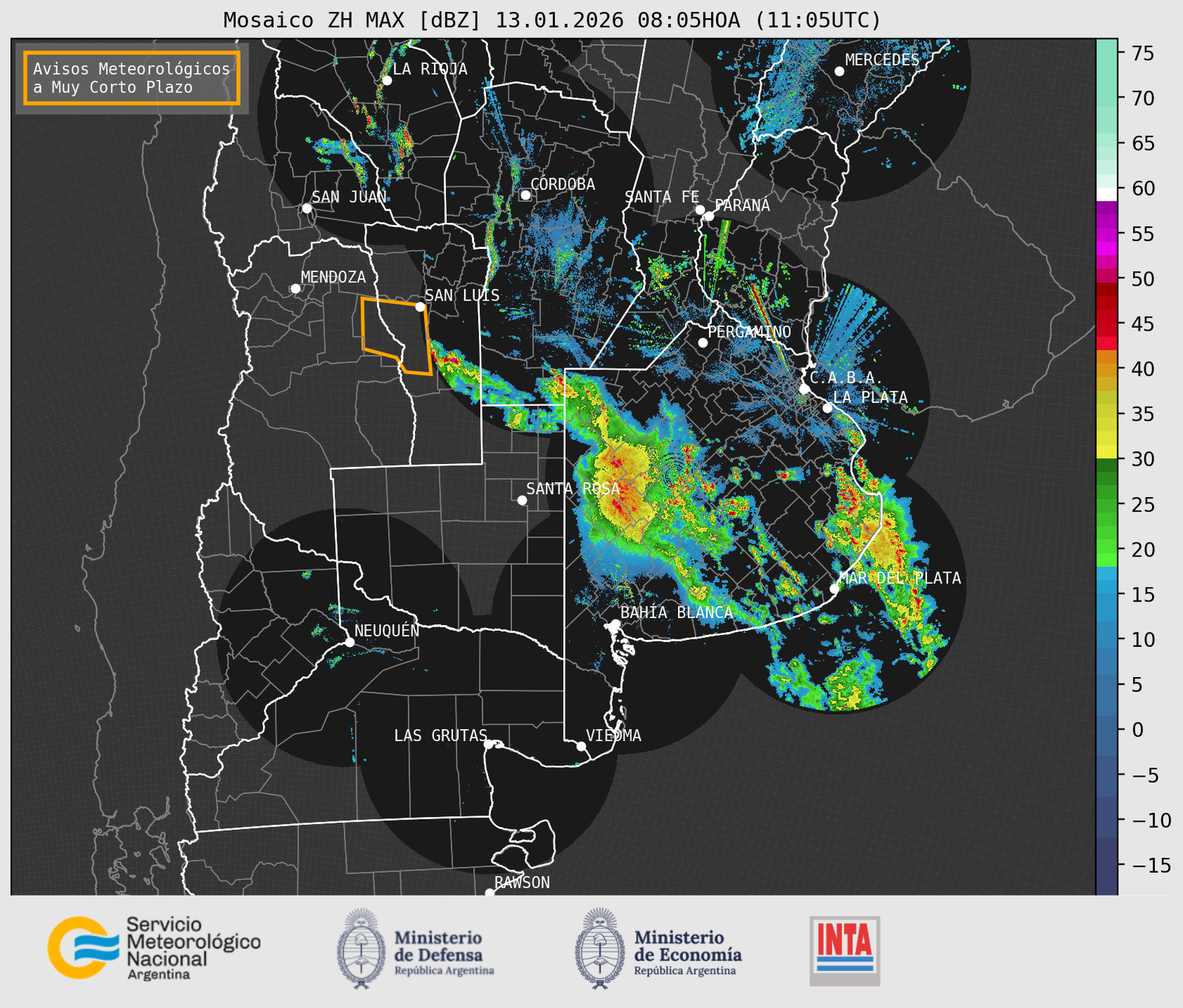Select the magenta 55 dBZ band on color scale
Image resolution: width=1183 pixels, height=1008 pixels.
[1107, 235]
